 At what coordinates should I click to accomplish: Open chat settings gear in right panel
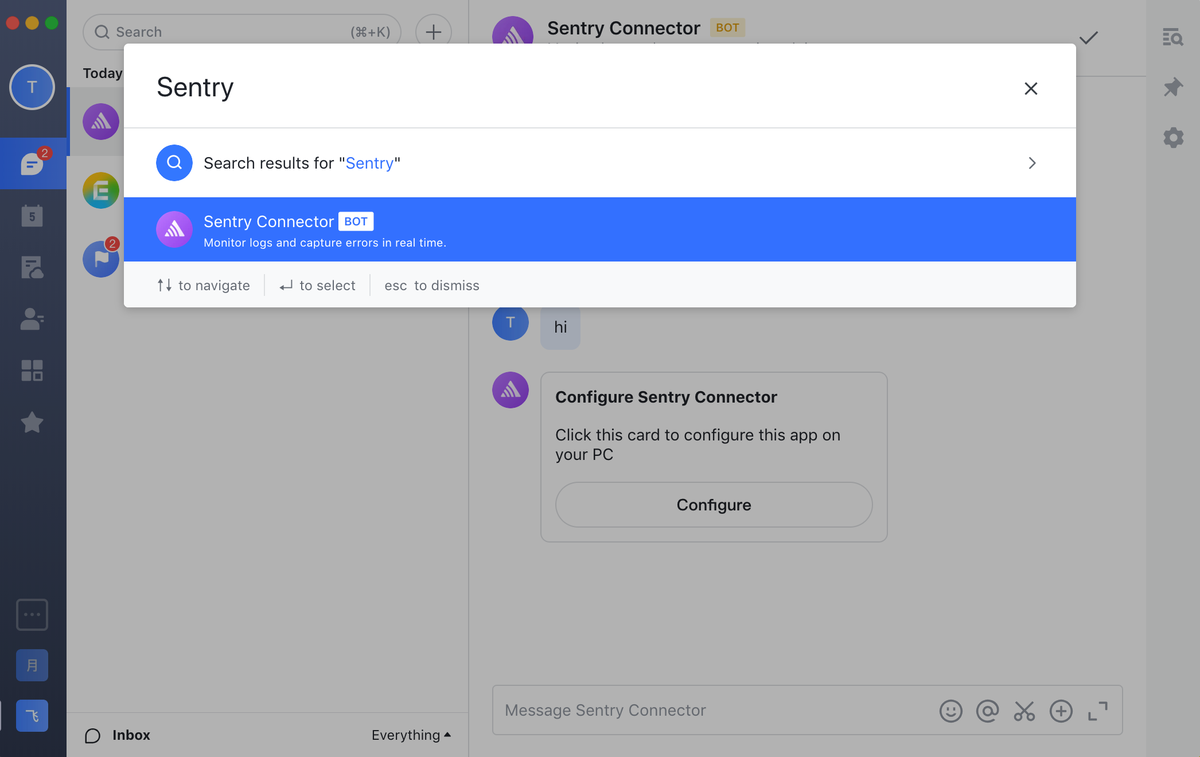pyautogui.click(x=1173, y=138)
